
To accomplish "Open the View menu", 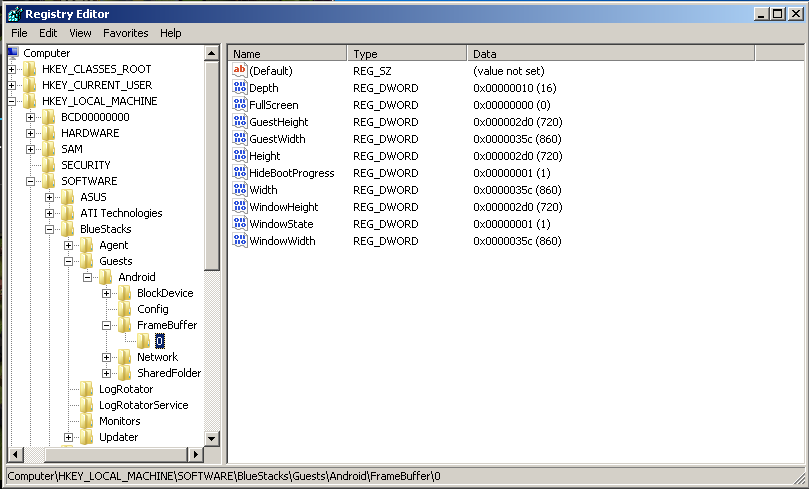I will 80,33.
